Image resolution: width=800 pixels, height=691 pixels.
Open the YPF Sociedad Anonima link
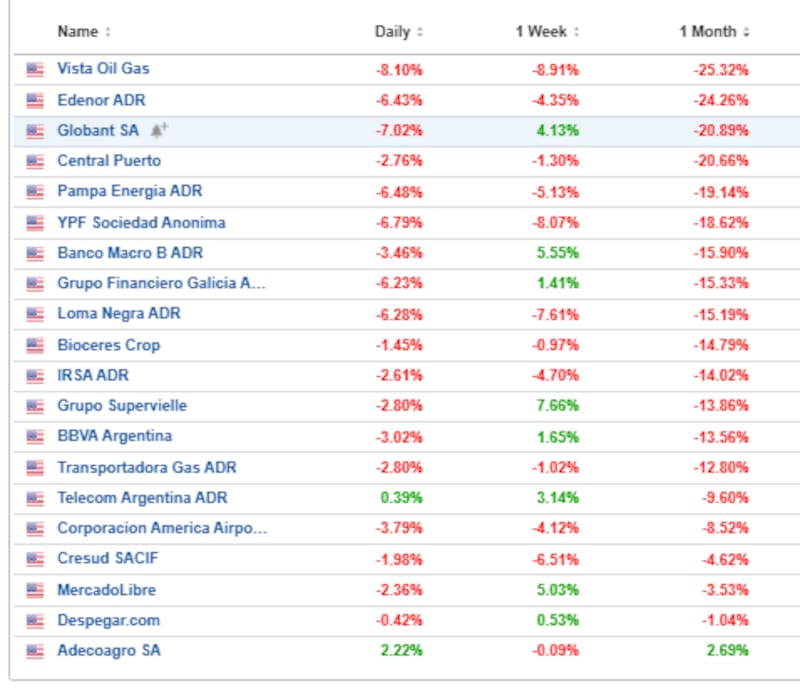tap(141, 222)
